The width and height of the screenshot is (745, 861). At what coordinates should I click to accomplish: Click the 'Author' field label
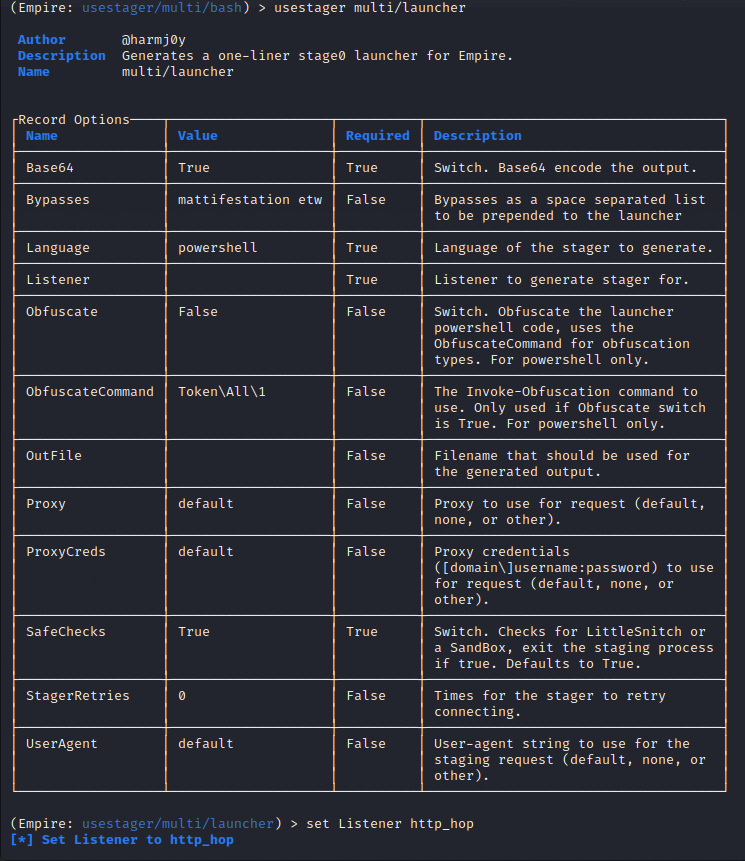point(41,40)
